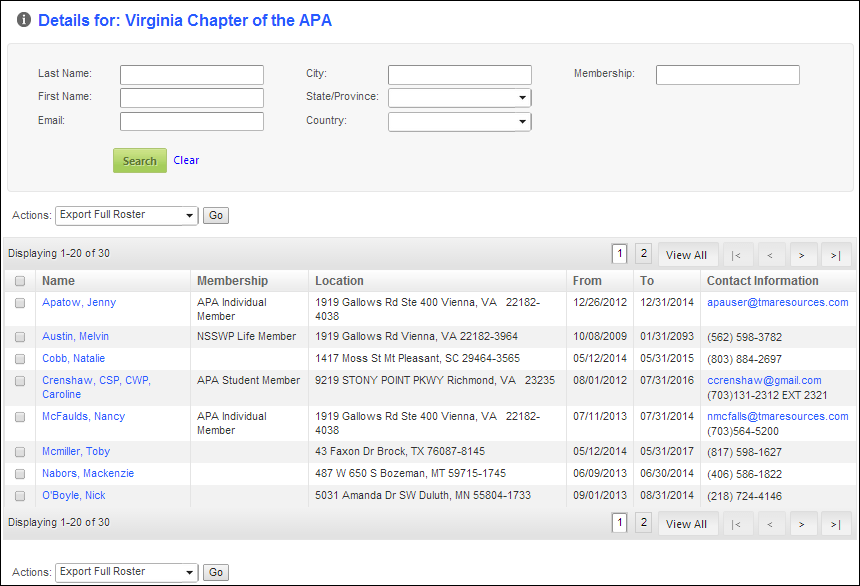Email nmcfalls@tmaresources.com link
Image resolution: width=860 pixels, height=586 pixels.
pyautogui.click(x=778, y=416)
